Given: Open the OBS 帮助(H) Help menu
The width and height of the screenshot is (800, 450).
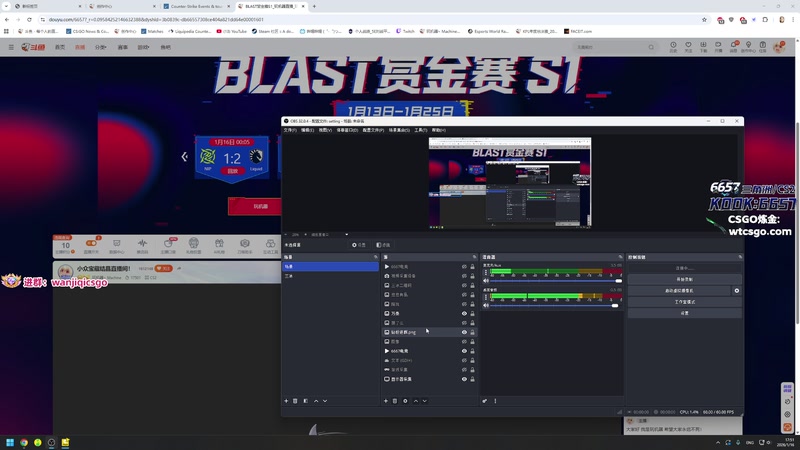Looking at the screenshot, I should 439,130.
